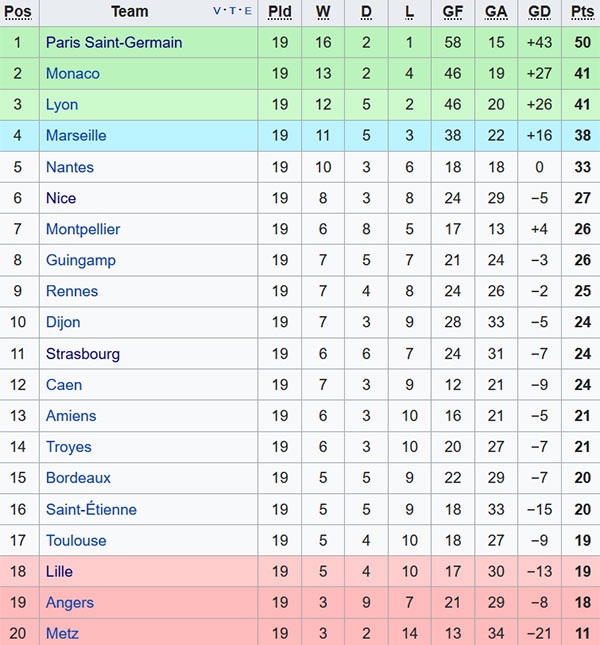Click the Saint-Étienne link
600x645 pixels.
(91, 509)
